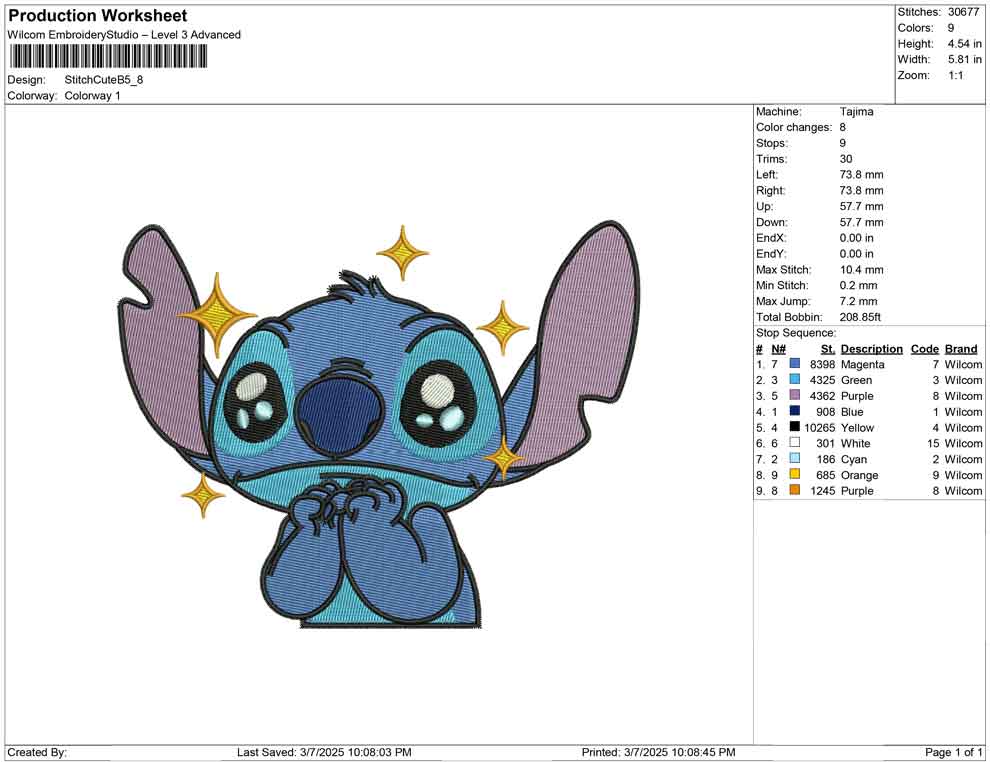990x762 pixels.
Task: Choose the swatch next to 685 Orange
Action: point(795,474)
